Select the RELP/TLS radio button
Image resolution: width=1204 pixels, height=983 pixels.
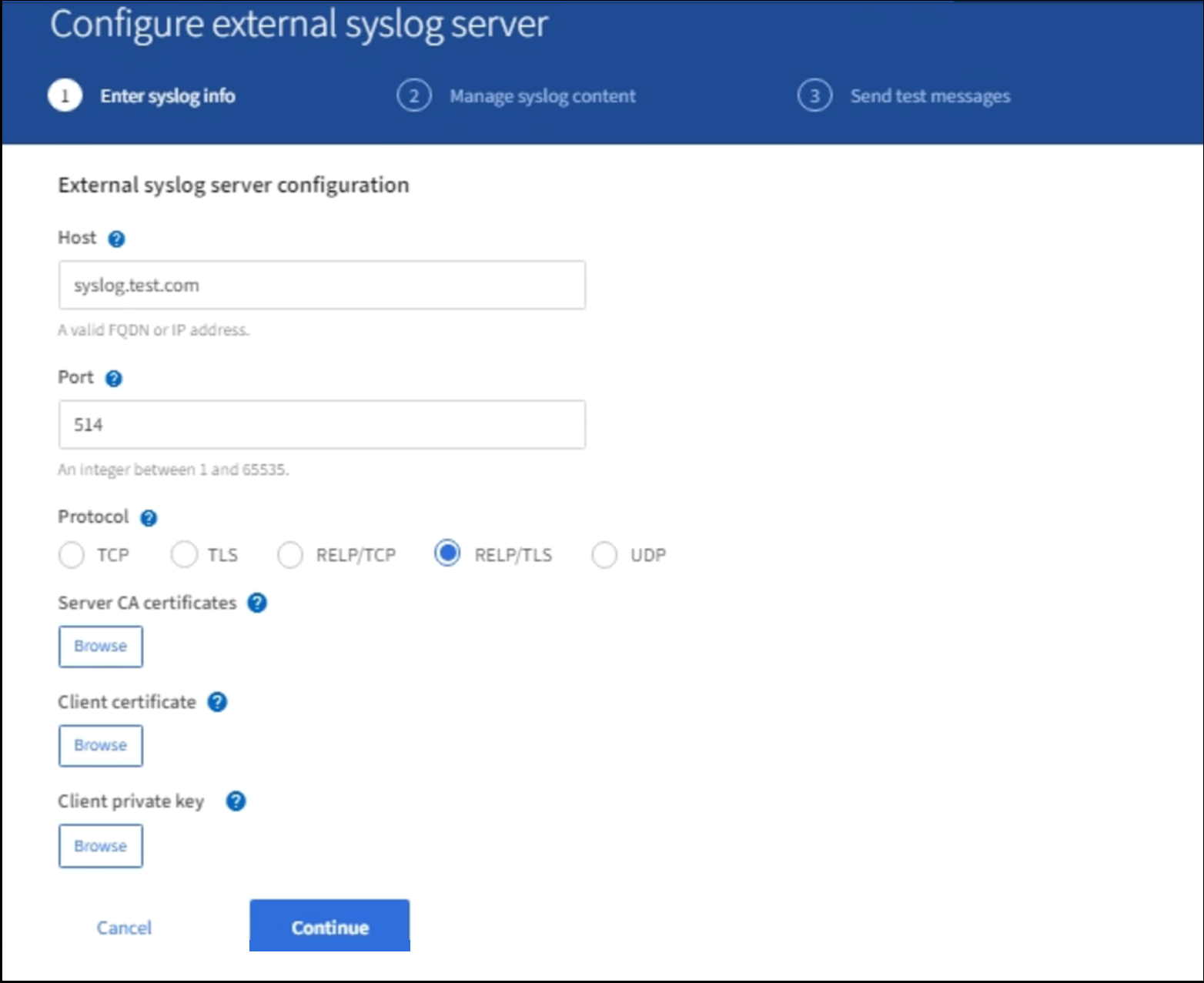pyautogui.click(x=447, y=553)
